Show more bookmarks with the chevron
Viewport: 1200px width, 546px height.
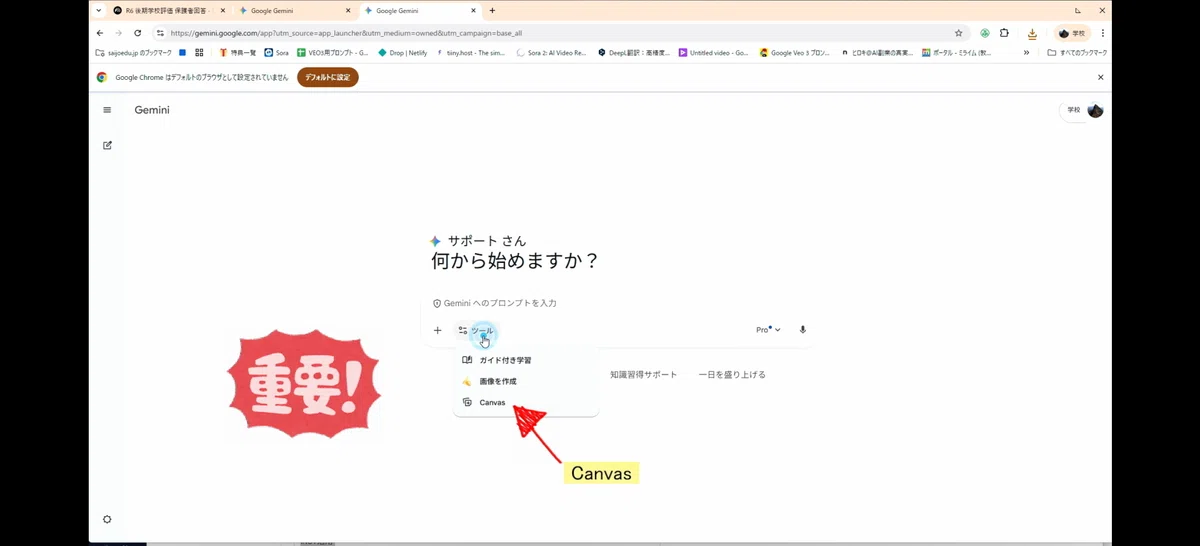[1026, 53]
